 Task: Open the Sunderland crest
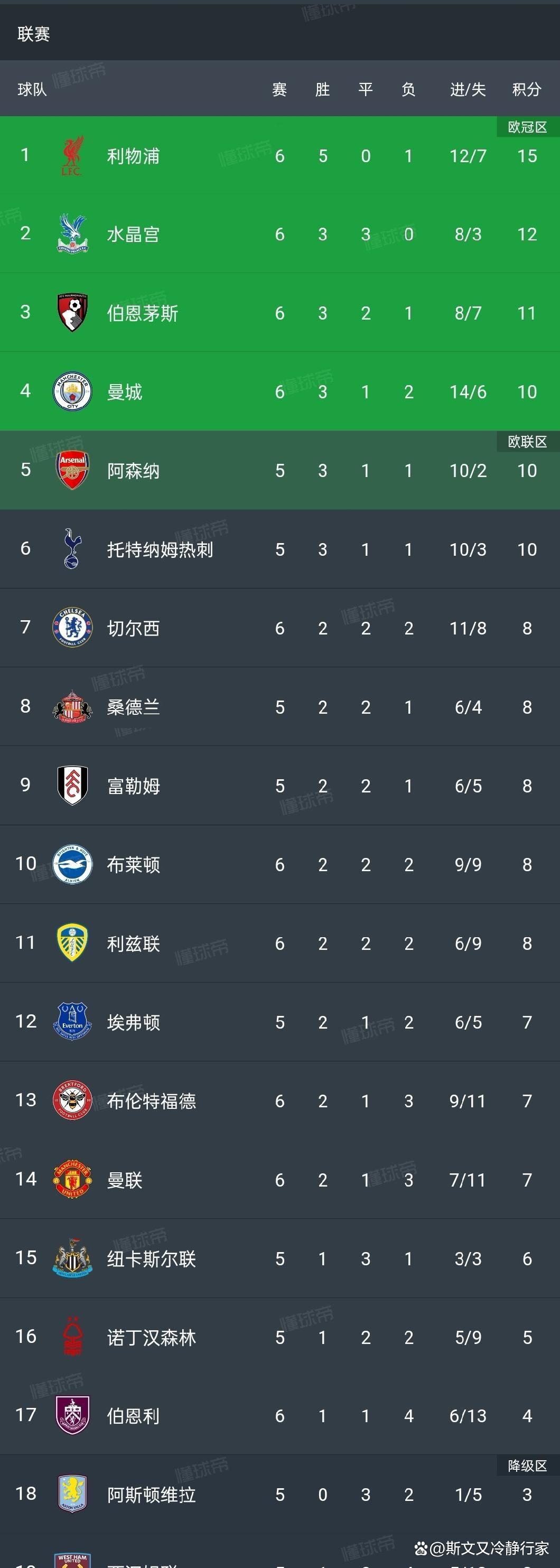pos(72,707)
